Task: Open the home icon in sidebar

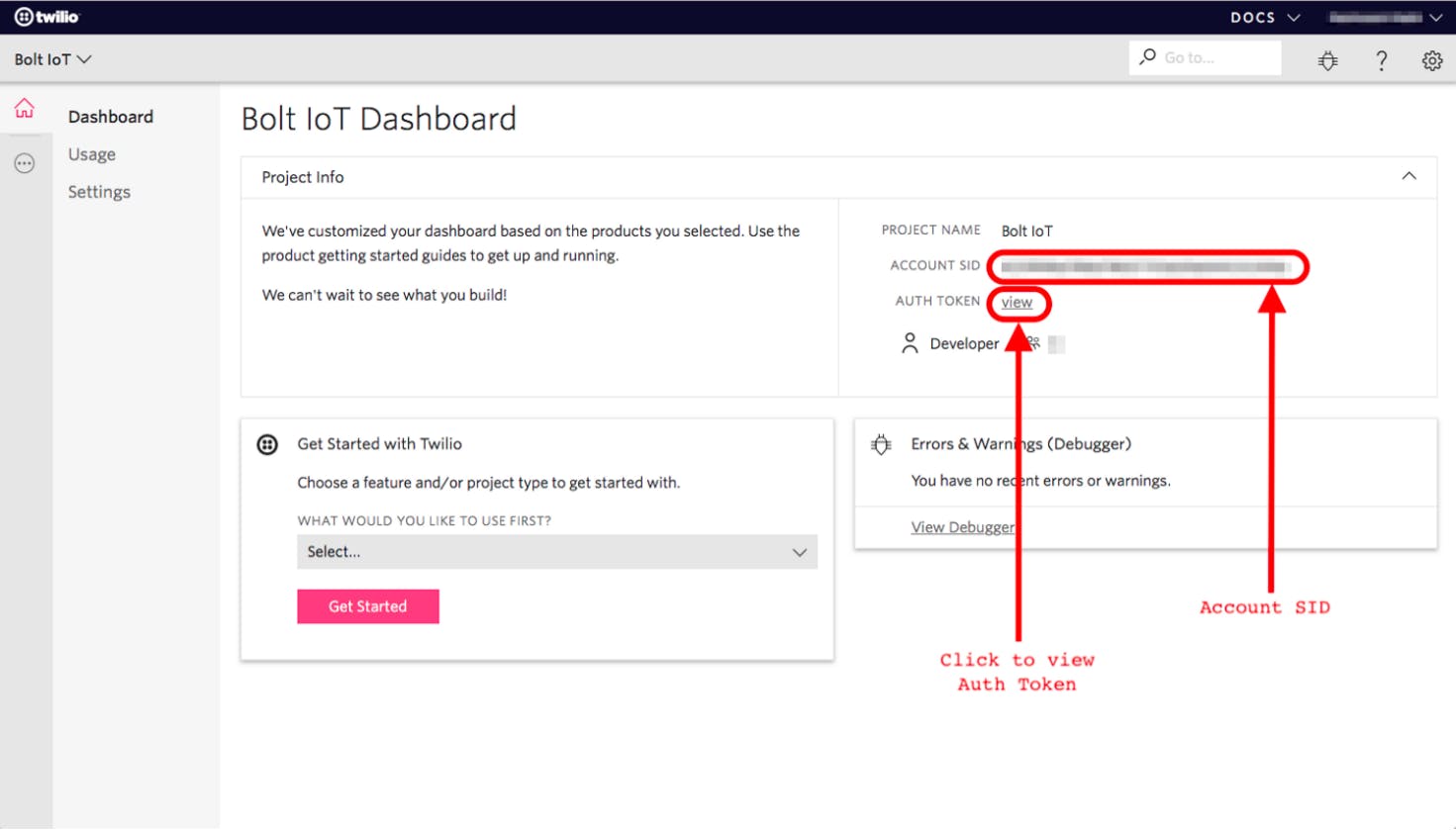Action: coord(25,108)
